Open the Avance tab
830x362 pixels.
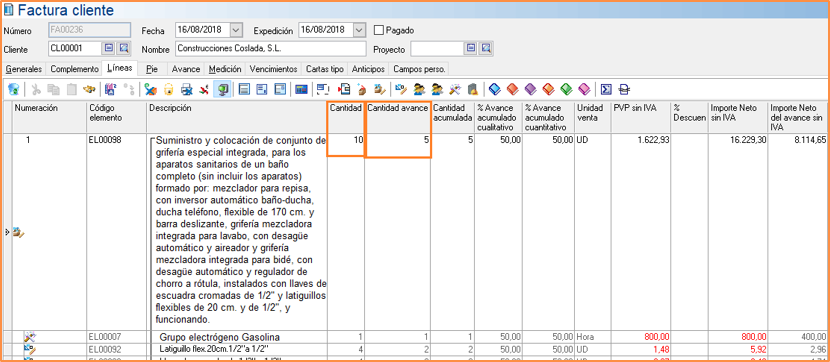pos(186,69)
